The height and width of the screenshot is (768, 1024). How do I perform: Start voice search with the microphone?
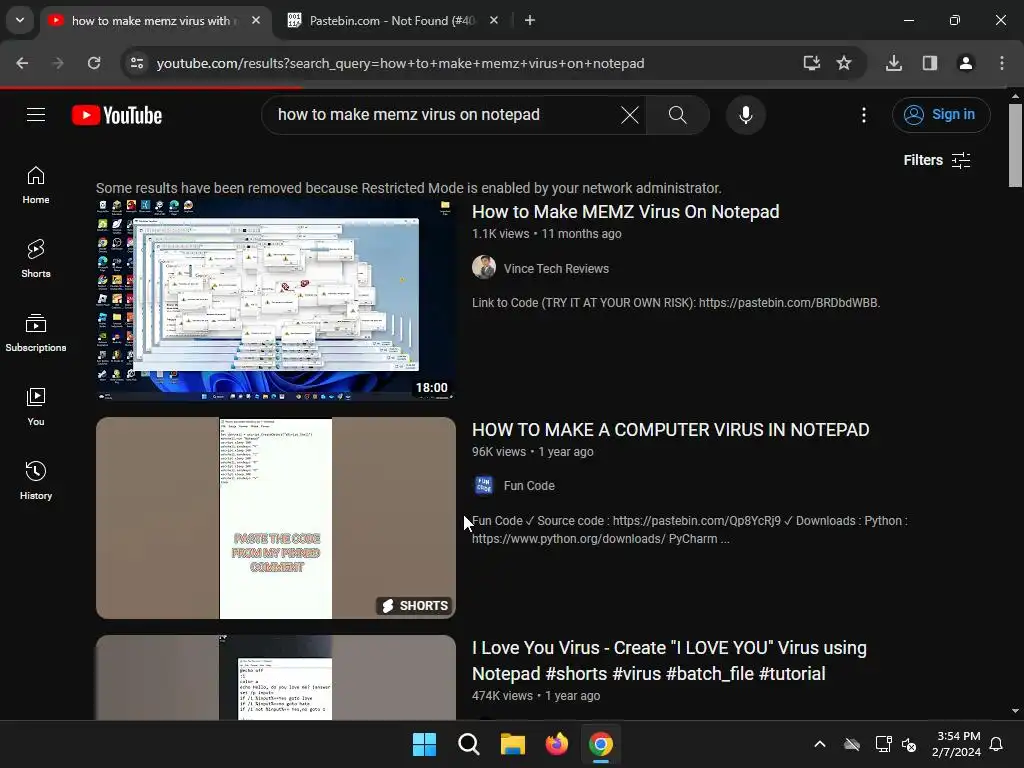click(x=745, y=115)
